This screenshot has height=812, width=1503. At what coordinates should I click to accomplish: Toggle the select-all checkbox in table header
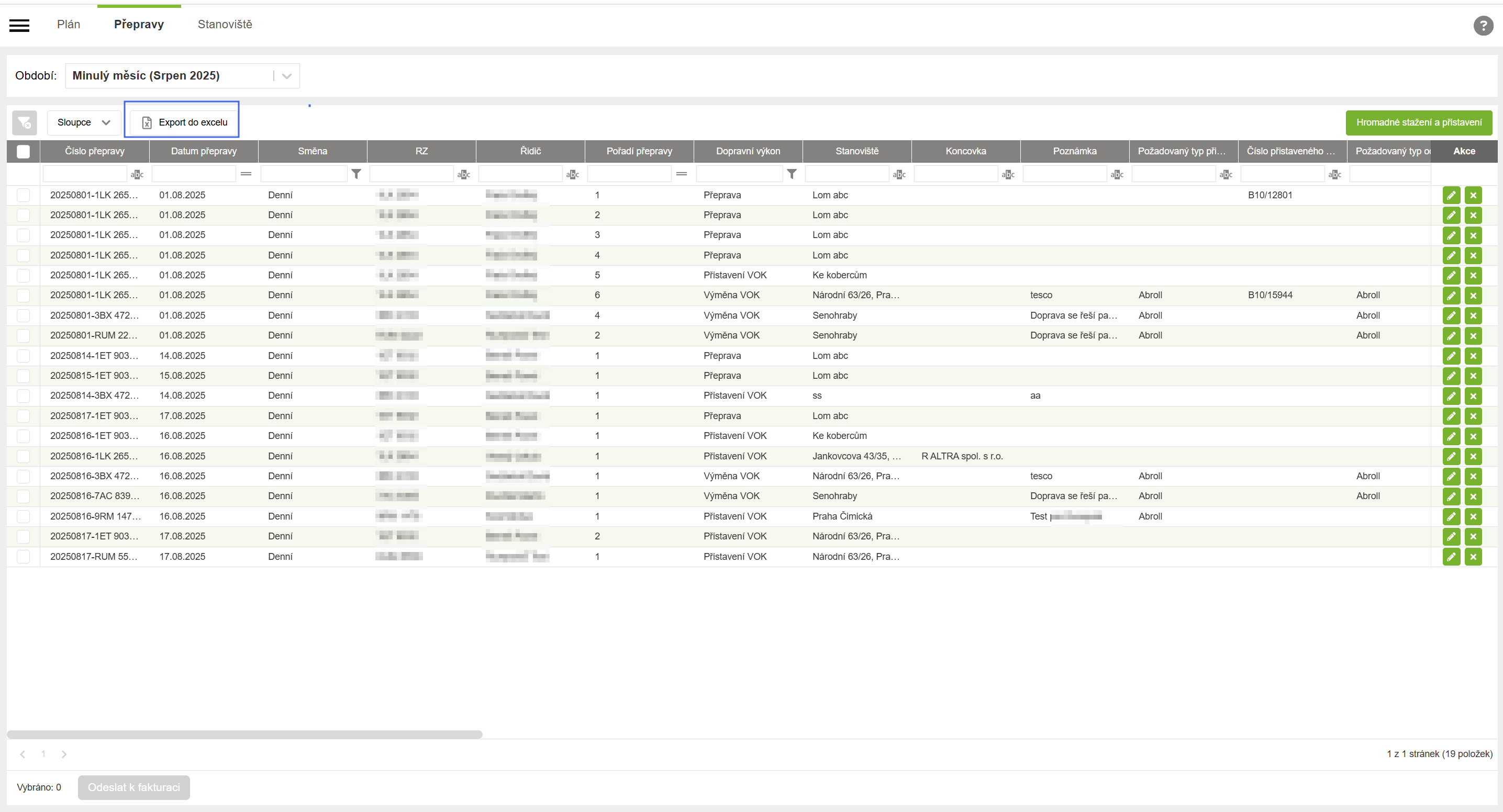(24, 152)
